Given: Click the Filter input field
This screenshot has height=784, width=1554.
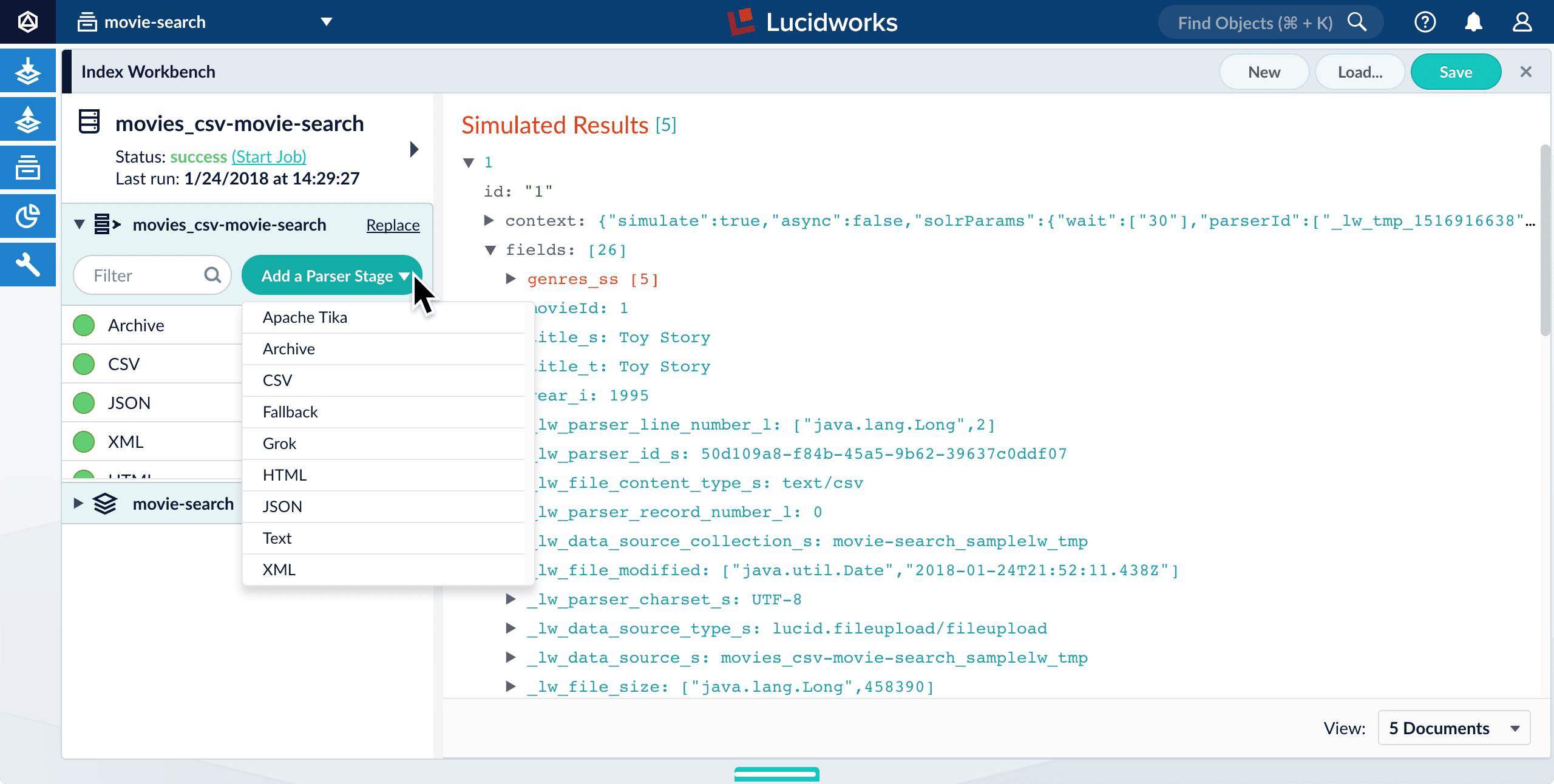Looking at the screenshot, I should pyautogui.click(x=152, y=275).
